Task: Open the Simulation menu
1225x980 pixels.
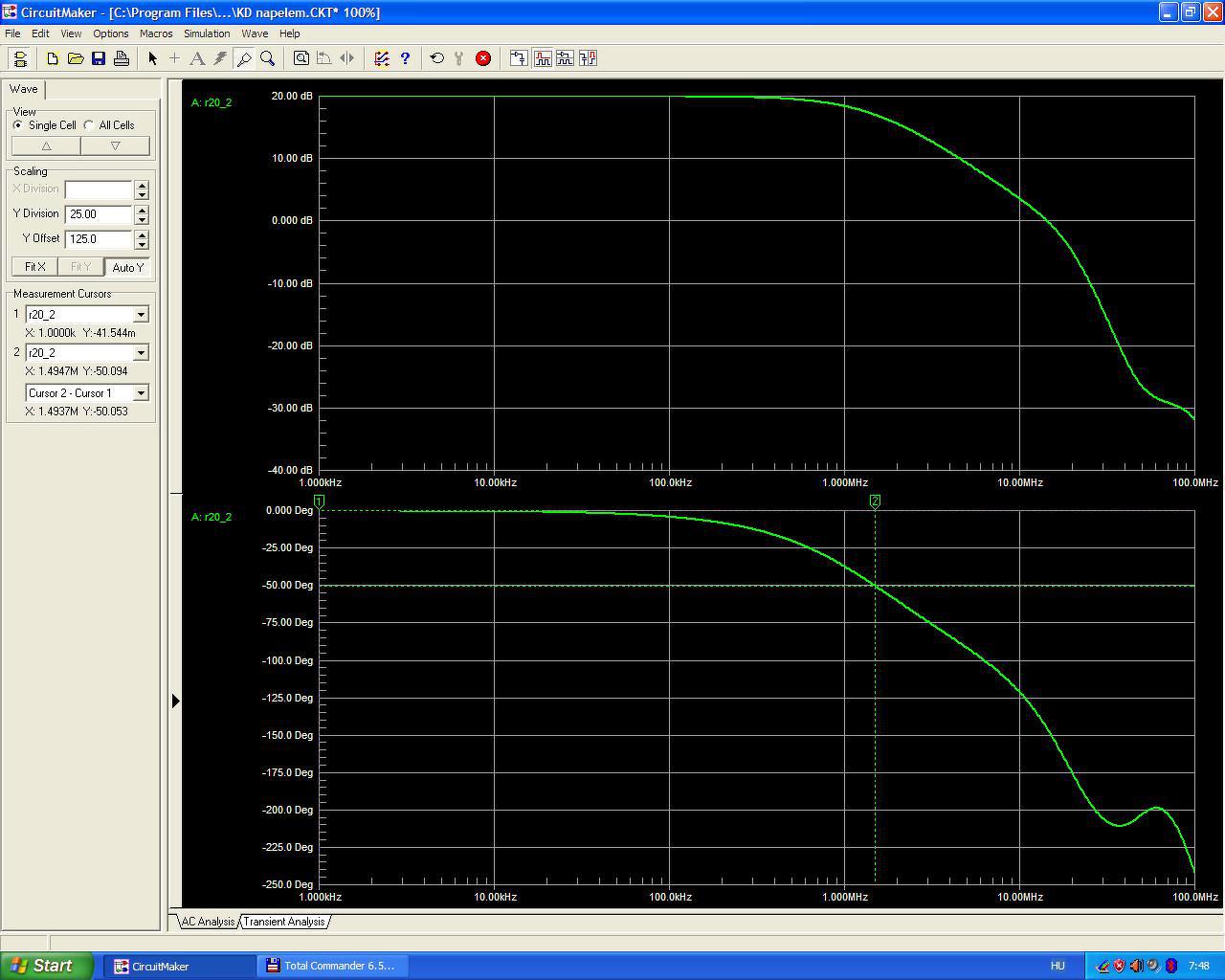Action: point(207,33)
